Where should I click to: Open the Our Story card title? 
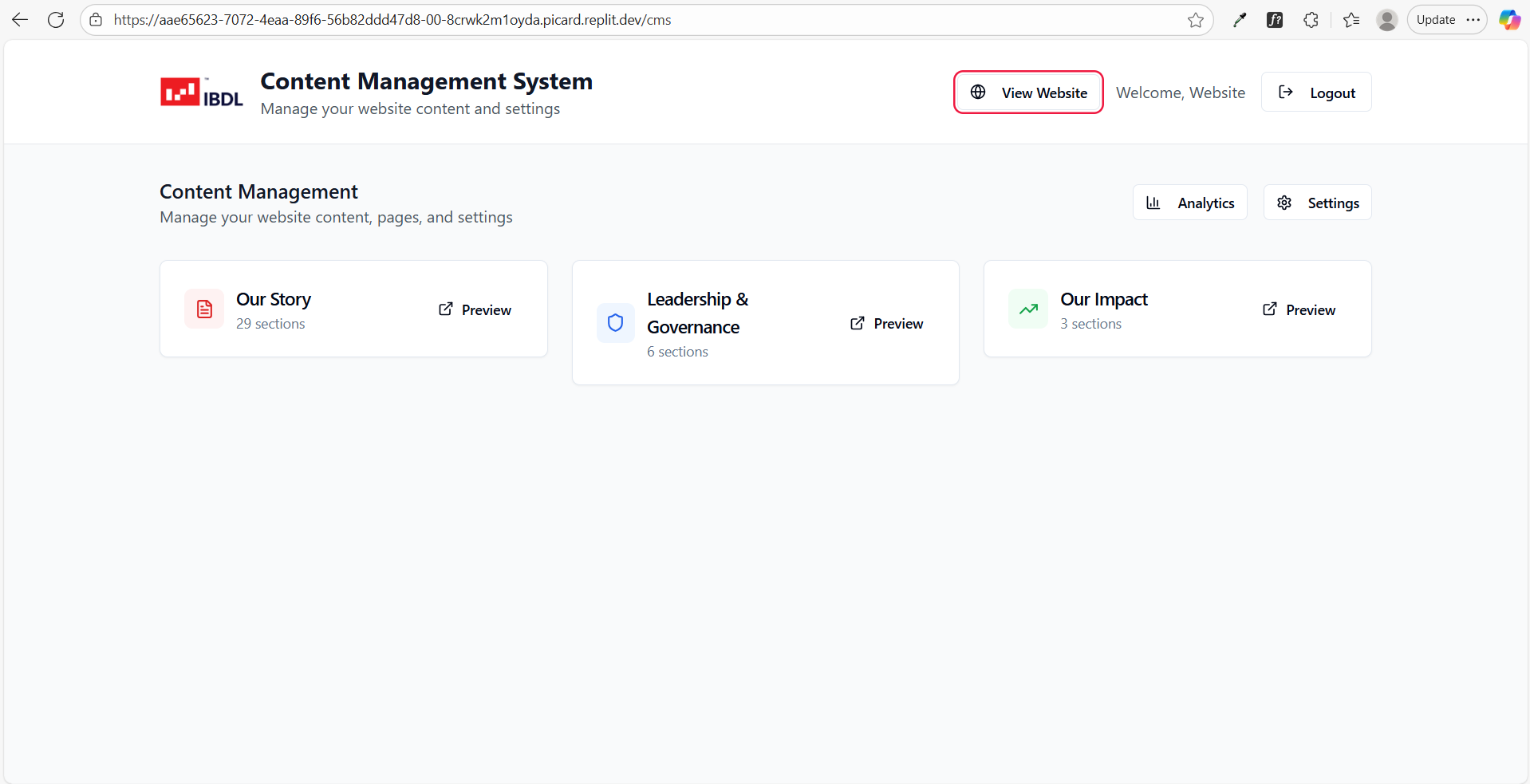tap(274, 299)
